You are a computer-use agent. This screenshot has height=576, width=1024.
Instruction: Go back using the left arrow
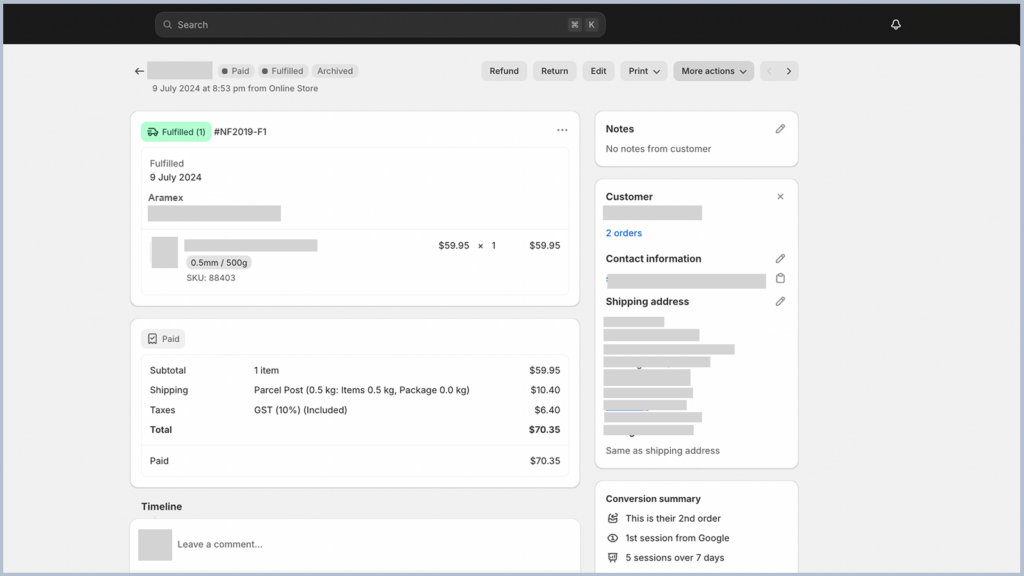[139, 71]
